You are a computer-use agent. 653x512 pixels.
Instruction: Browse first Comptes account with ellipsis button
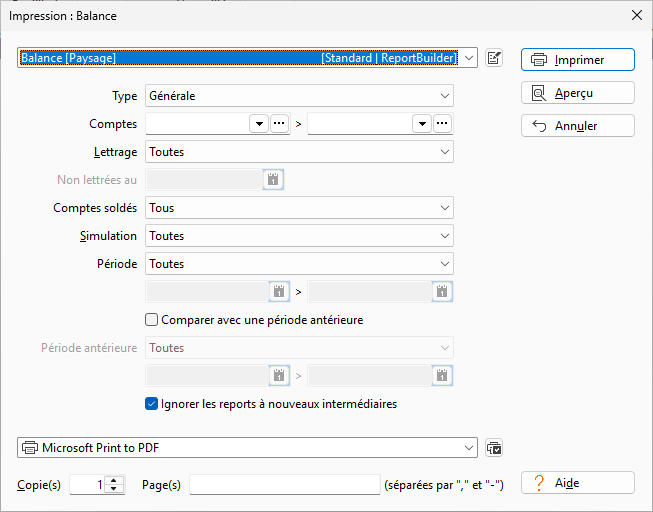pyautogui.click(x=279, y=124)
